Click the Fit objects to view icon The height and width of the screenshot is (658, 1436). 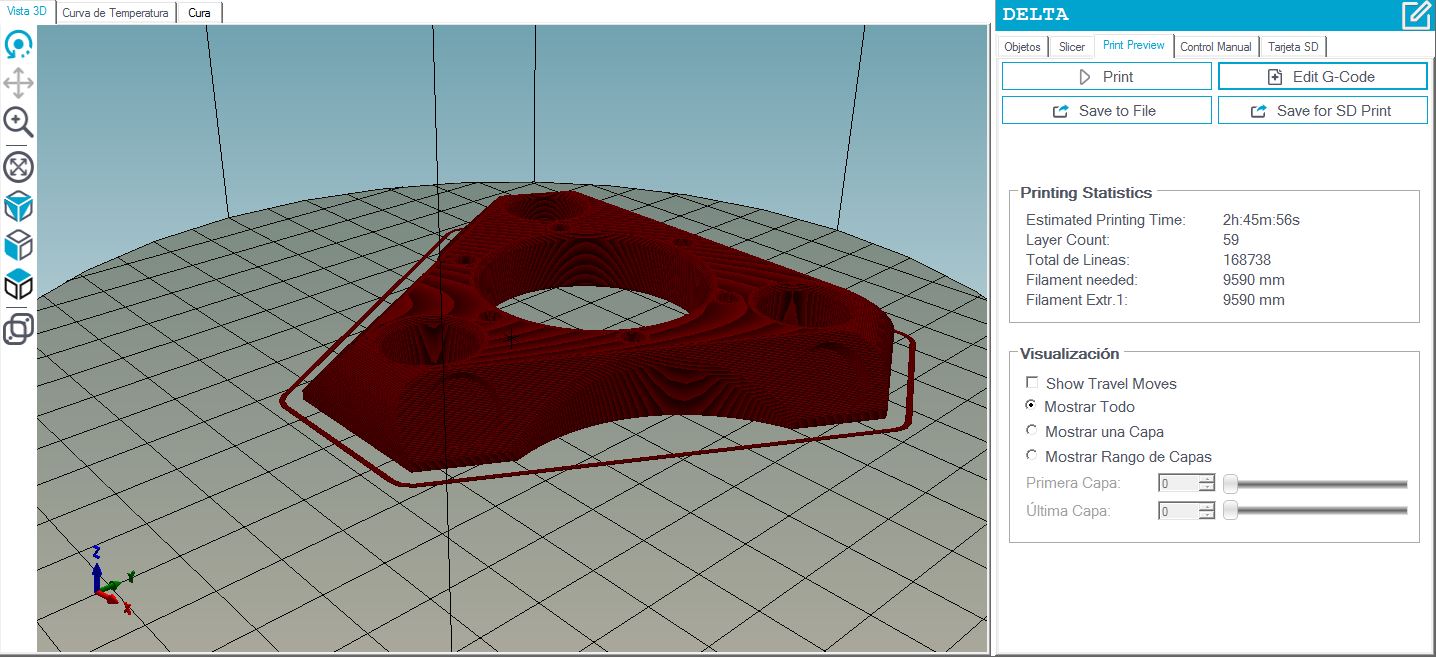19,166
